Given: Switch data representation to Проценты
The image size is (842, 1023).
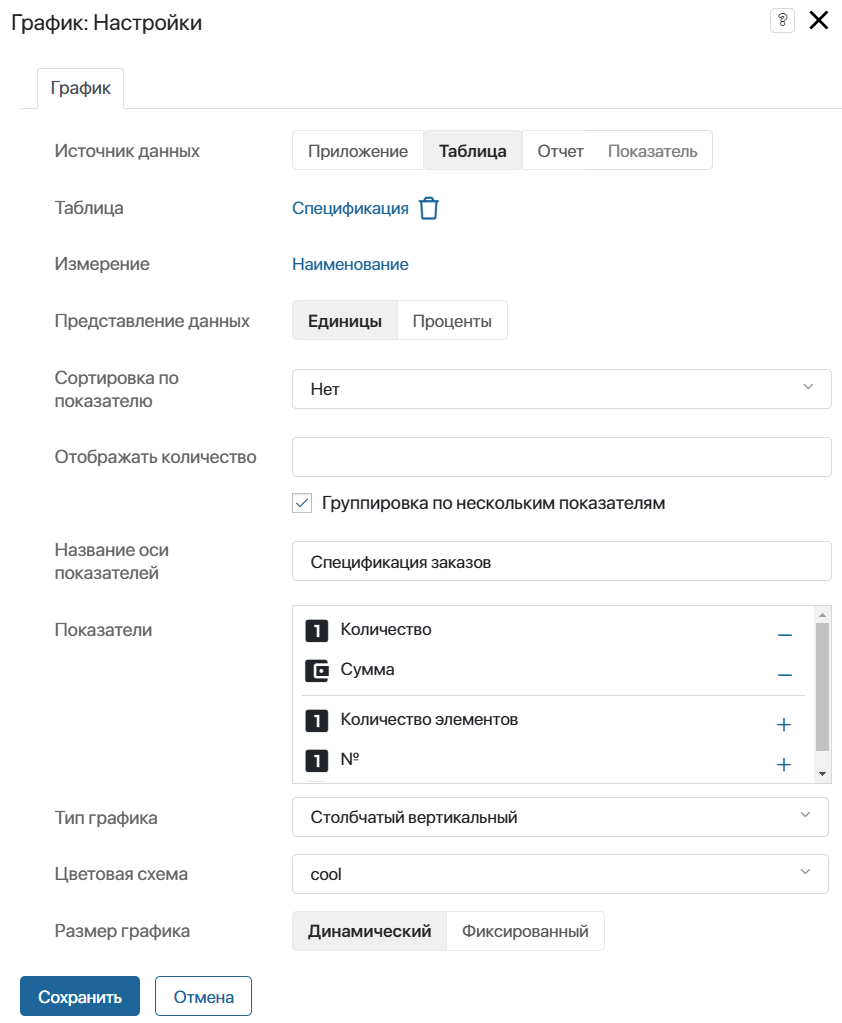Looking at the screenshot, I should [452, 320].
